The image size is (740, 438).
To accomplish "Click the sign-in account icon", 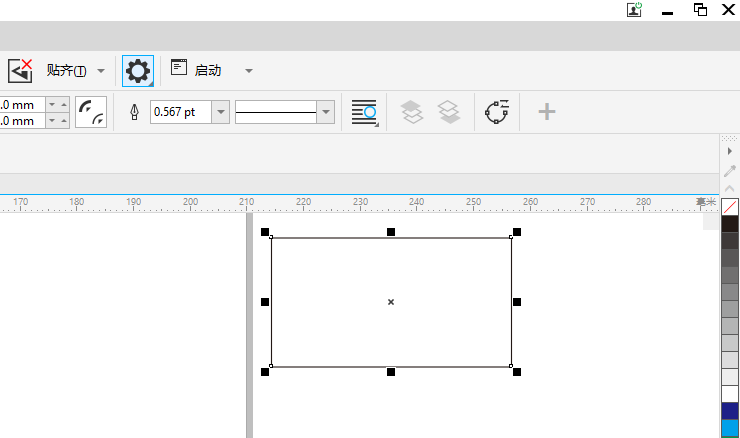I will point(634,9).
